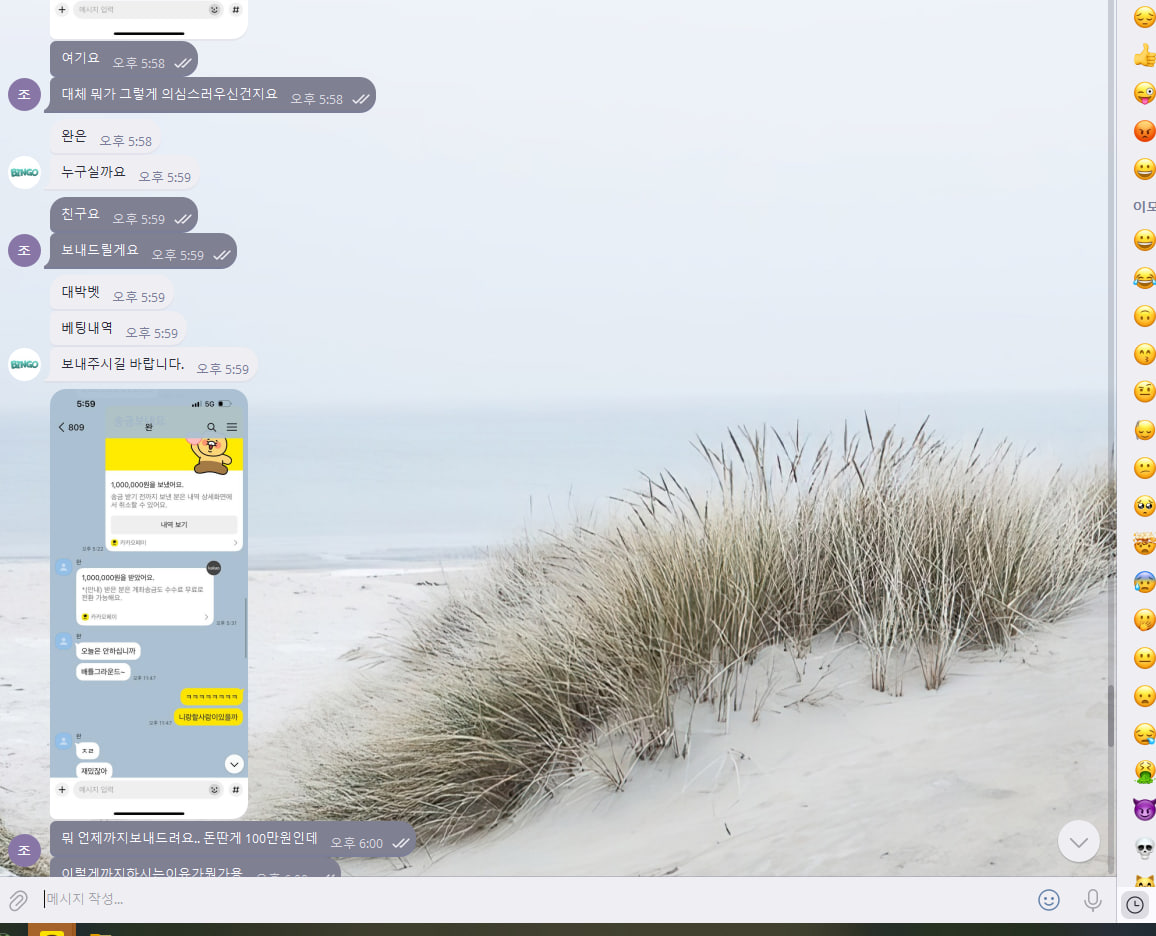Open the emoji picker smiley icon
Viewport: 1156px width, 936px height.
(x=1048, y=899)
